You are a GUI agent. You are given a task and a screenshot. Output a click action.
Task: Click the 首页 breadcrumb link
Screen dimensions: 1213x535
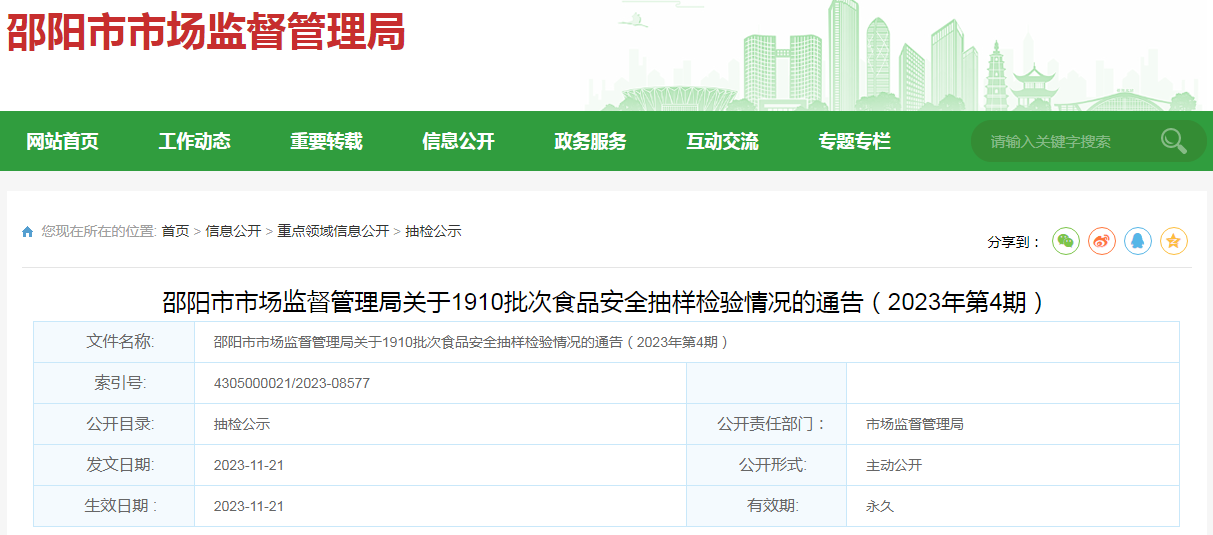tap(175, 231)
